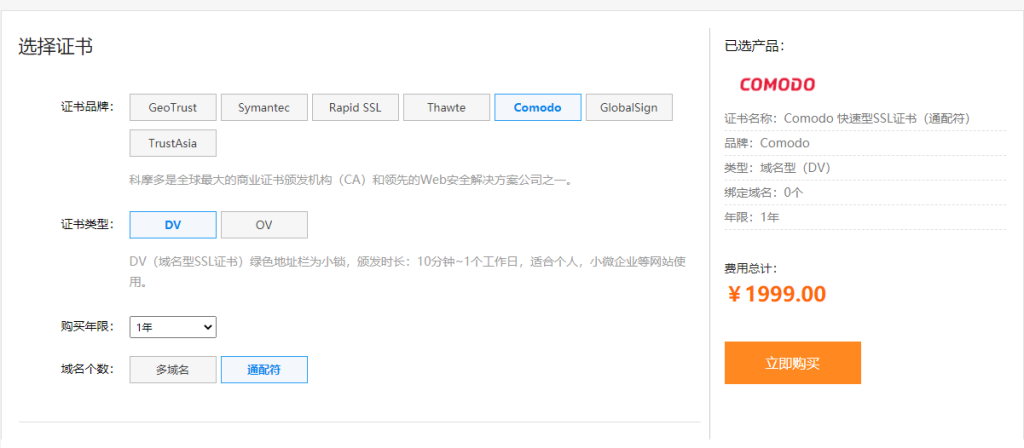The width and height of the screenshot is (1024, 448).
Task: Choose GlobalSign brand option
Action: click(x=629, y=108)
